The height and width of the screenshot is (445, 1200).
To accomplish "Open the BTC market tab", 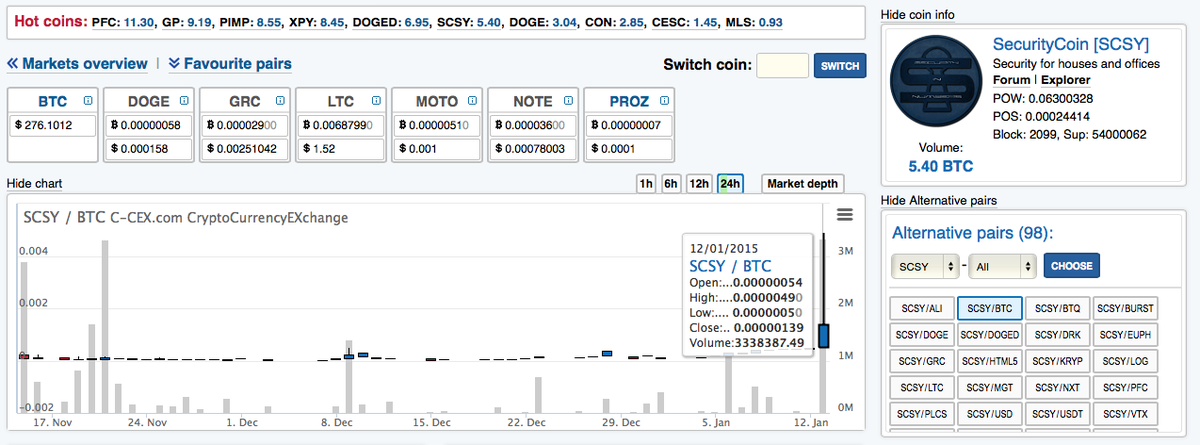I will [x=53, y=102].
